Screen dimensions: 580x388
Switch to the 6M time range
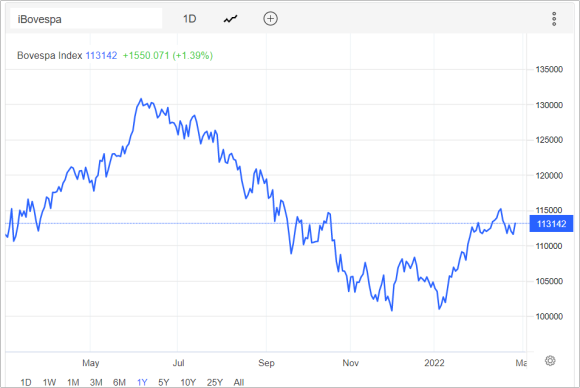point(119,382)
